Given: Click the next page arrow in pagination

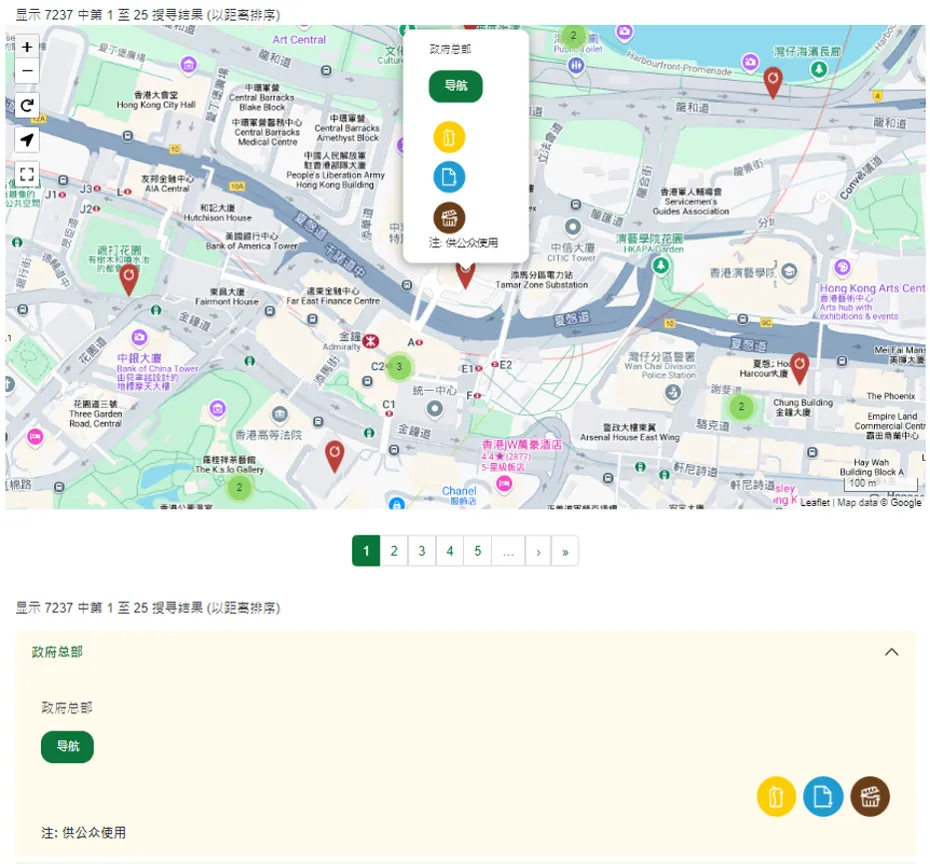Looking at the screenshot, I should point(537,551).
